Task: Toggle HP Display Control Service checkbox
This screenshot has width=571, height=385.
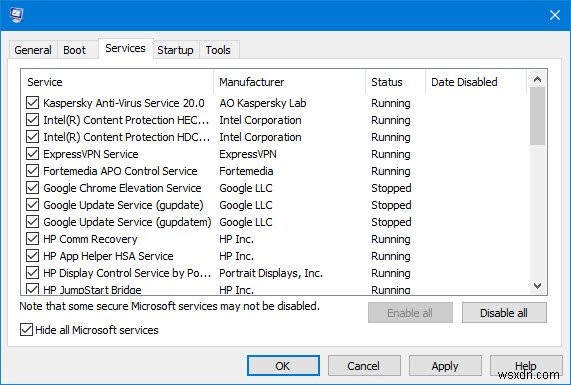Action: tap(32, 273)
